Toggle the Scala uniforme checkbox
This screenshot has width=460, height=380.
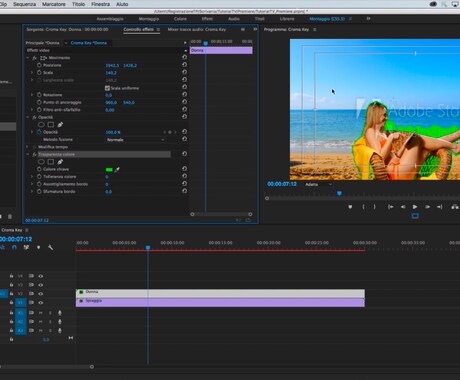107,88
